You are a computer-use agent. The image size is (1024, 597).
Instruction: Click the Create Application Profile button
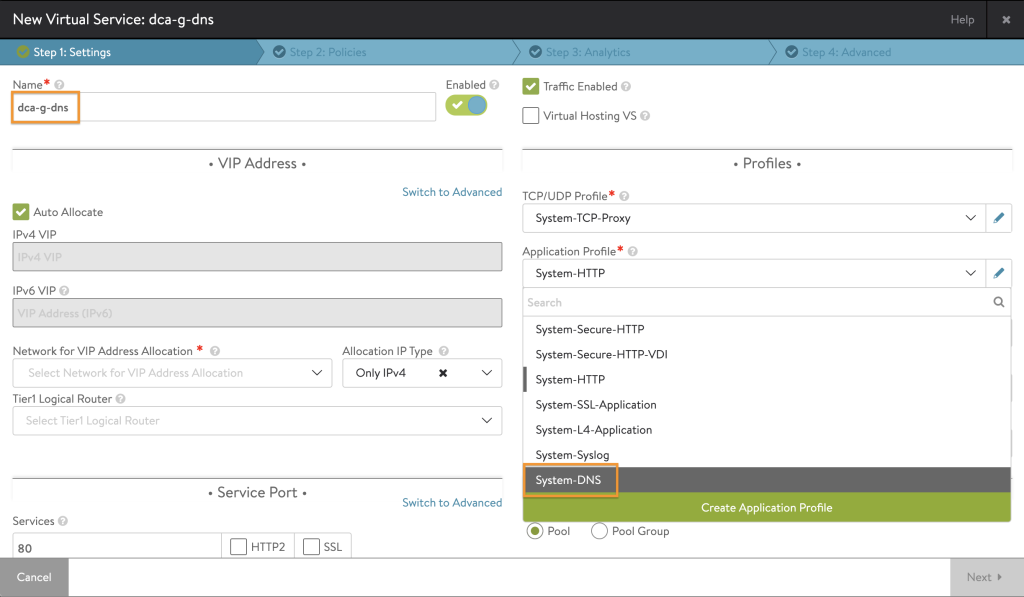coord(767,508)
